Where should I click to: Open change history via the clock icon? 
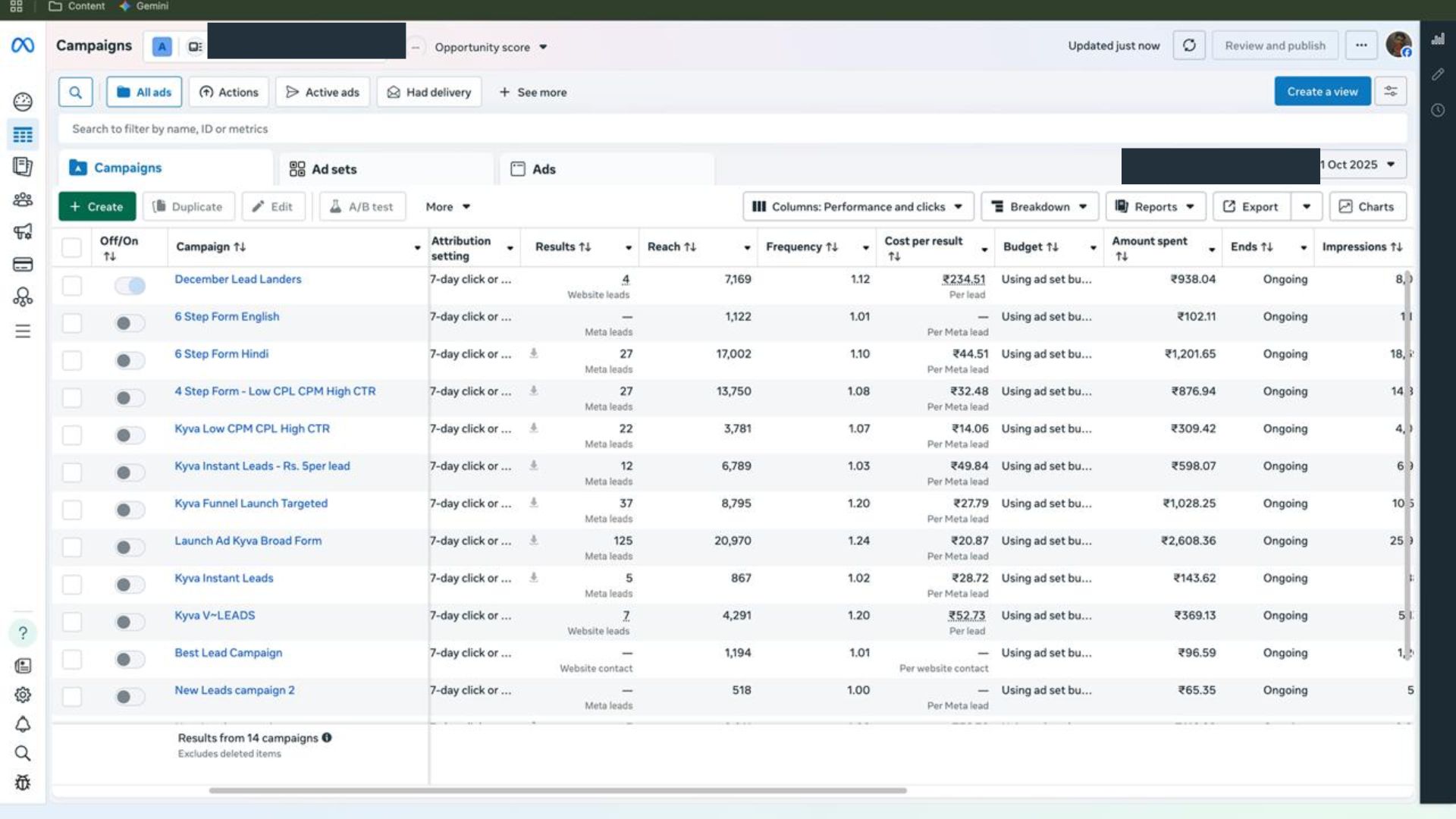(x=1438, y=110)
